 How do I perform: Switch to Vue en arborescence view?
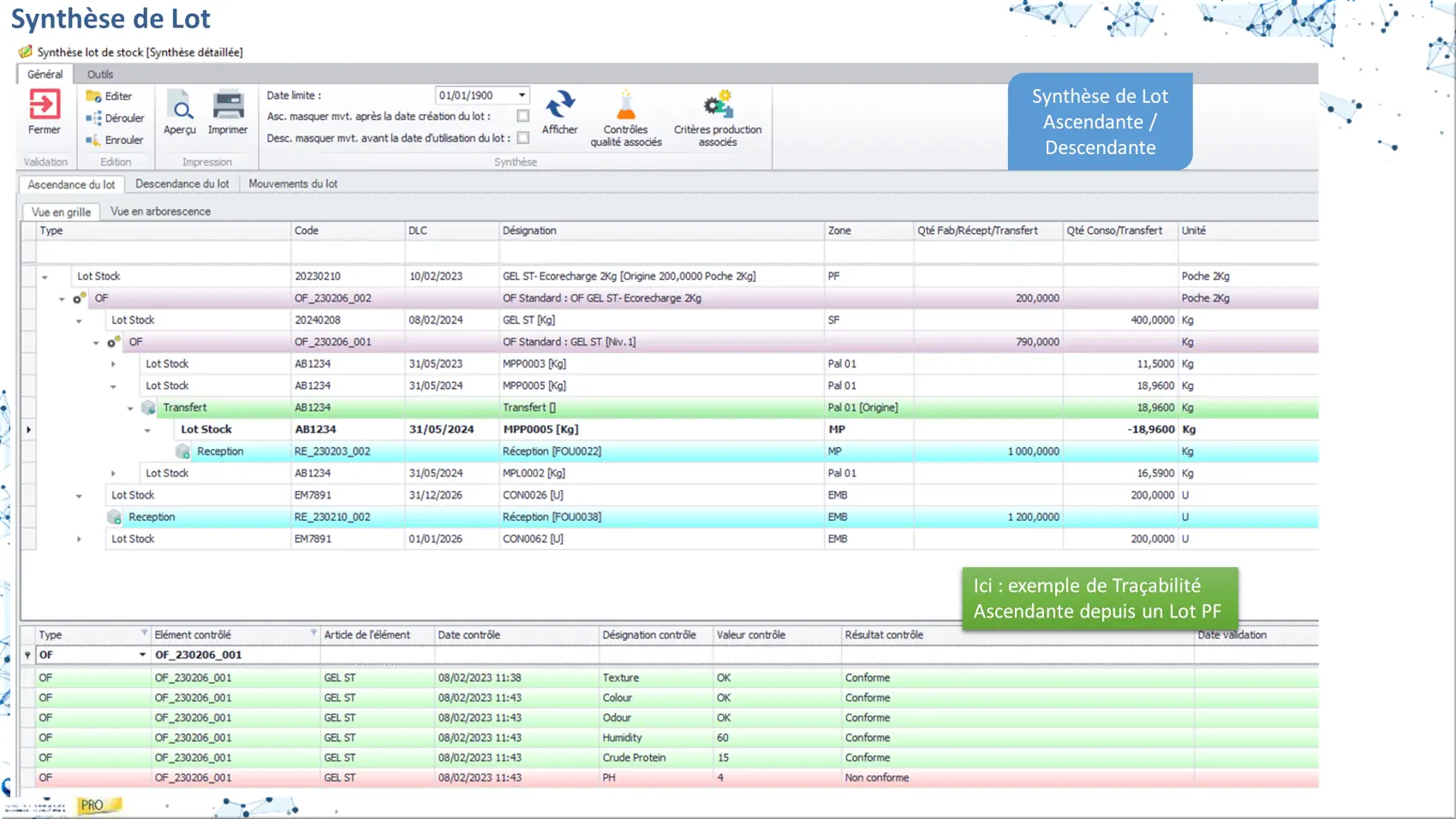click(160, 212)
